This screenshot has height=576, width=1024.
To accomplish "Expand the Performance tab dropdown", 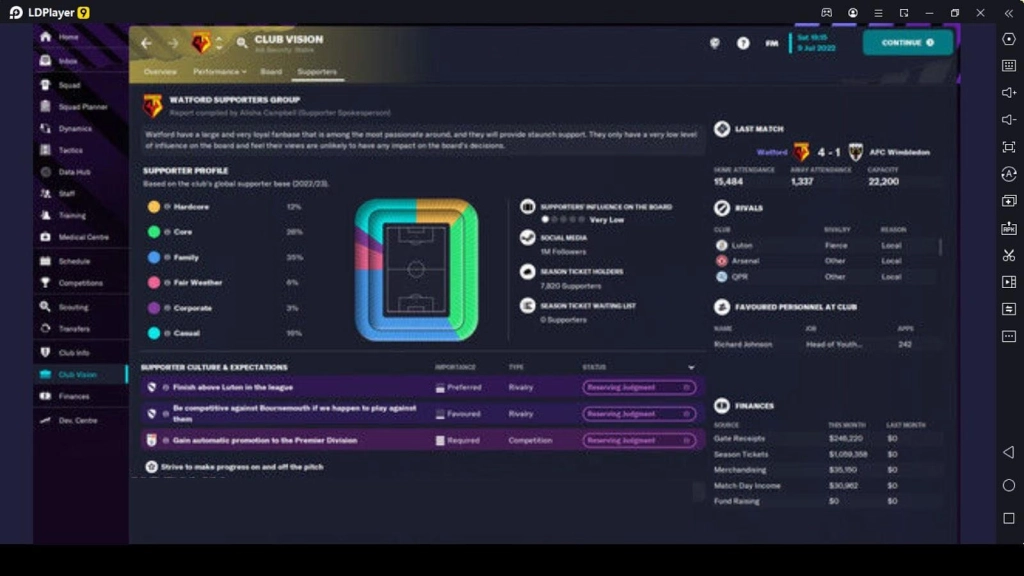I will pyautogui.click(x=220, y=72).
